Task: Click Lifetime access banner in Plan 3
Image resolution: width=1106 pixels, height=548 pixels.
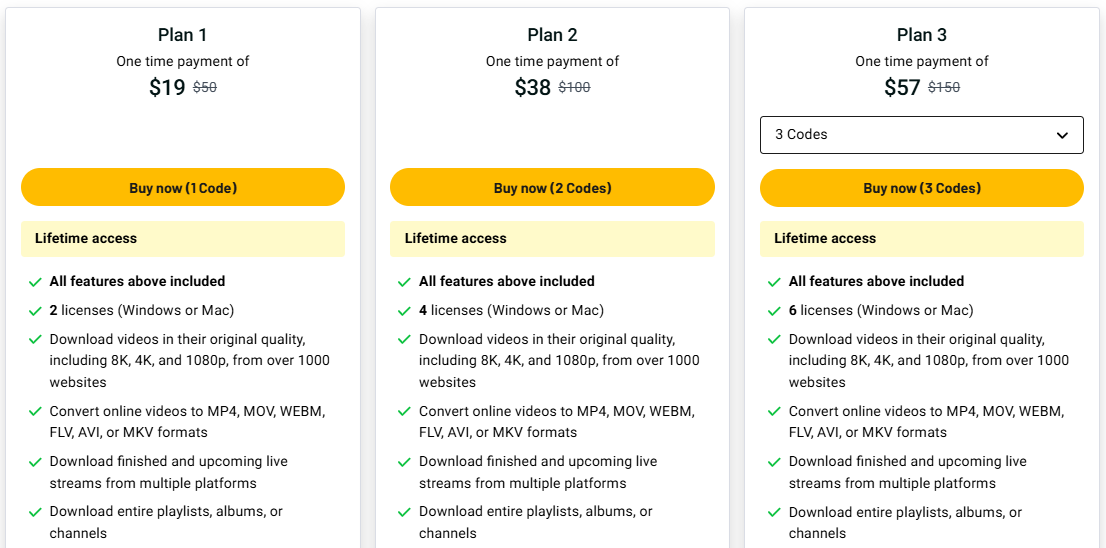Action: (x=921, y=239)
